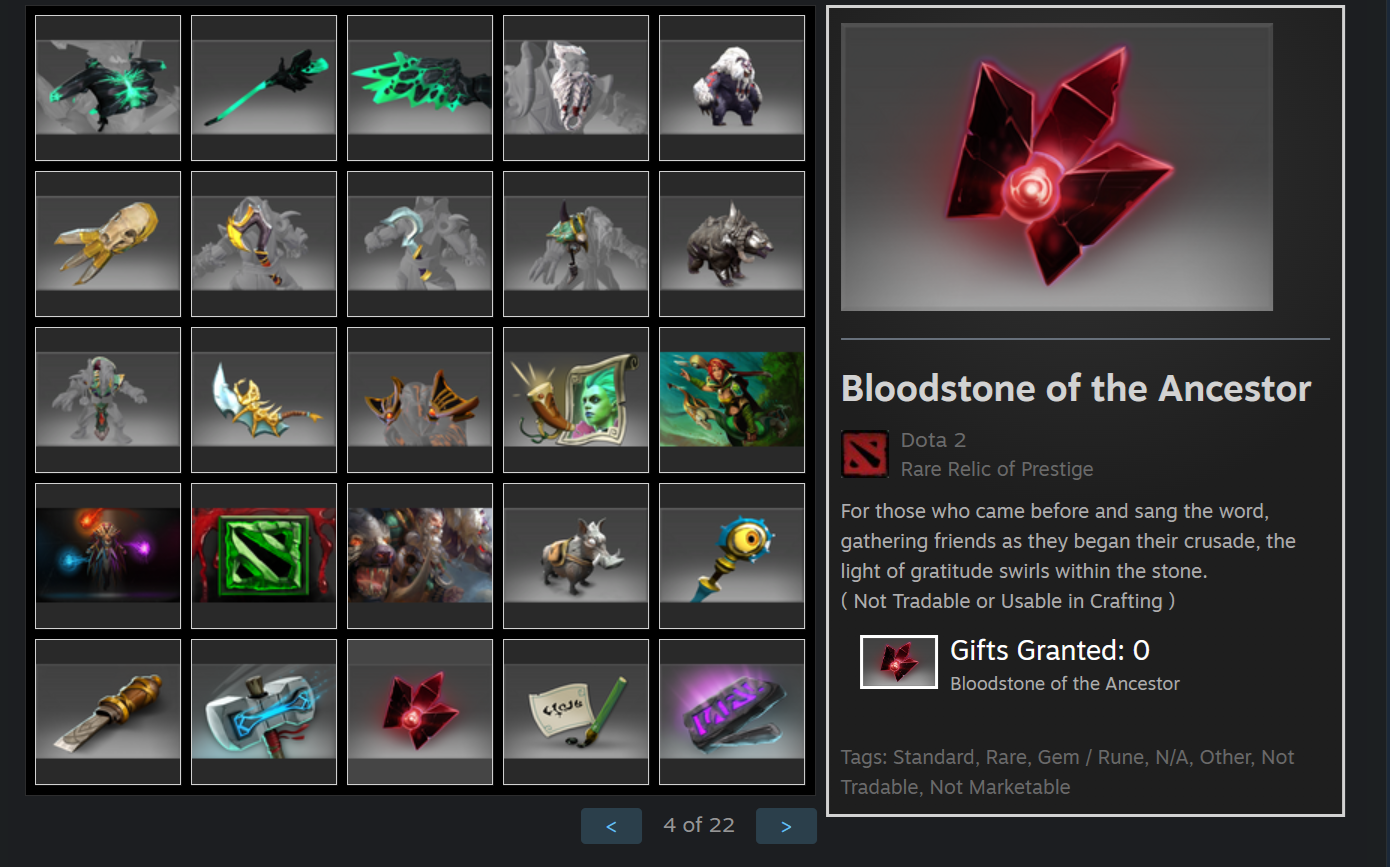Select the yellow eyeball staff item
Viewport: 1390px width, 867px height.
tap(732, 556)
